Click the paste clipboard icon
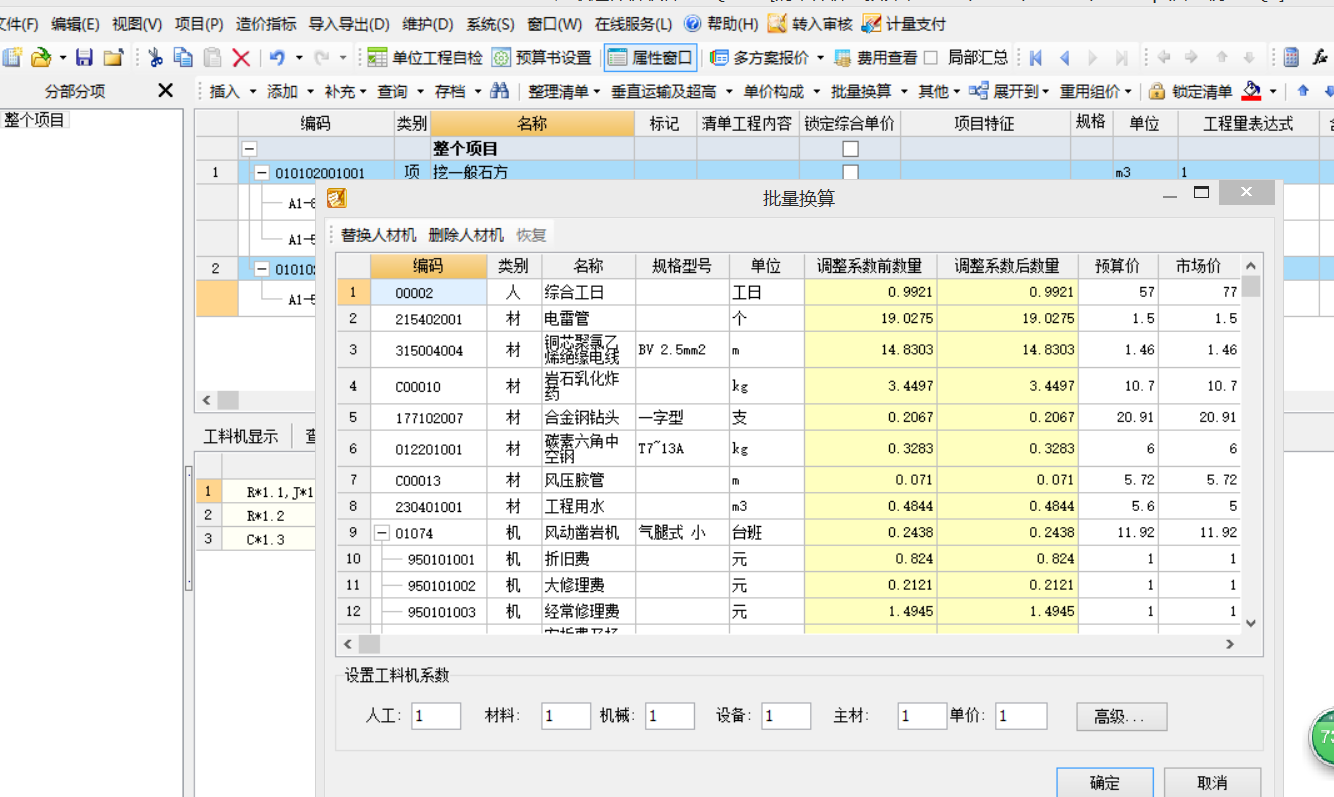 click(x=212, y=57)
